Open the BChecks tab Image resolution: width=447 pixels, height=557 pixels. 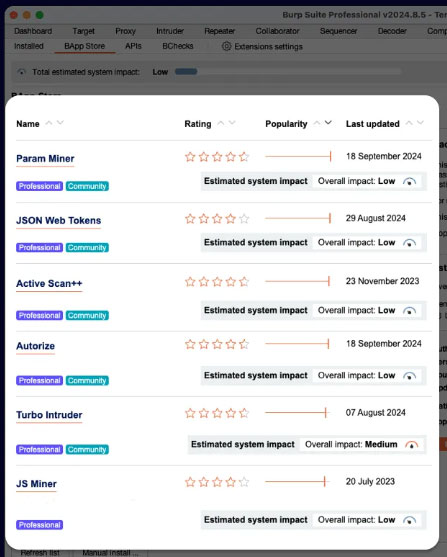[x=178, y=46]
